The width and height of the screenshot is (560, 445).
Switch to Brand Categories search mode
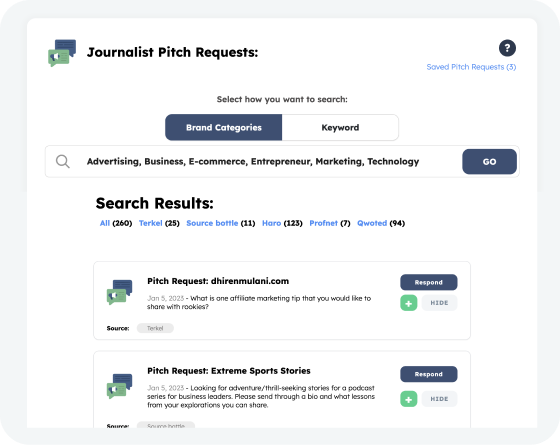224,128
